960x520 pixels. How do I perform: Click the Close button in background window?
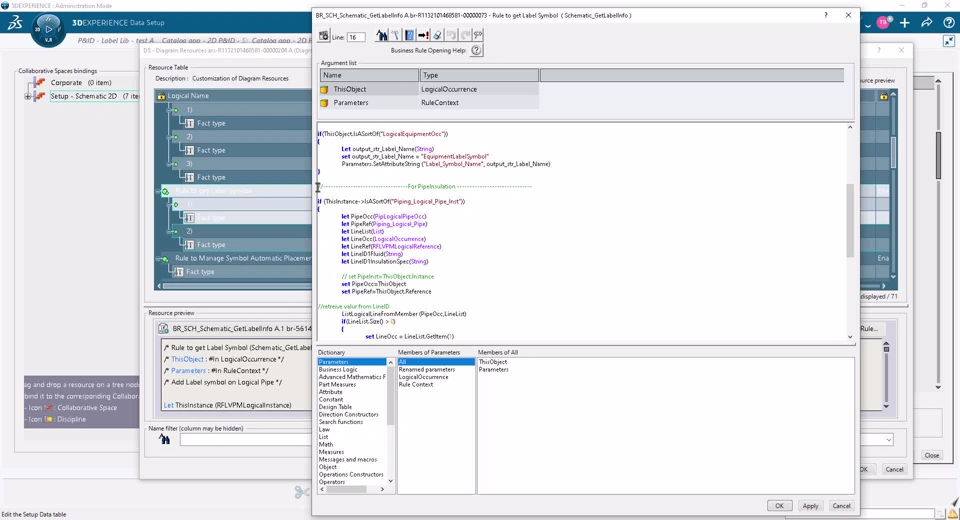click(932, 455)
